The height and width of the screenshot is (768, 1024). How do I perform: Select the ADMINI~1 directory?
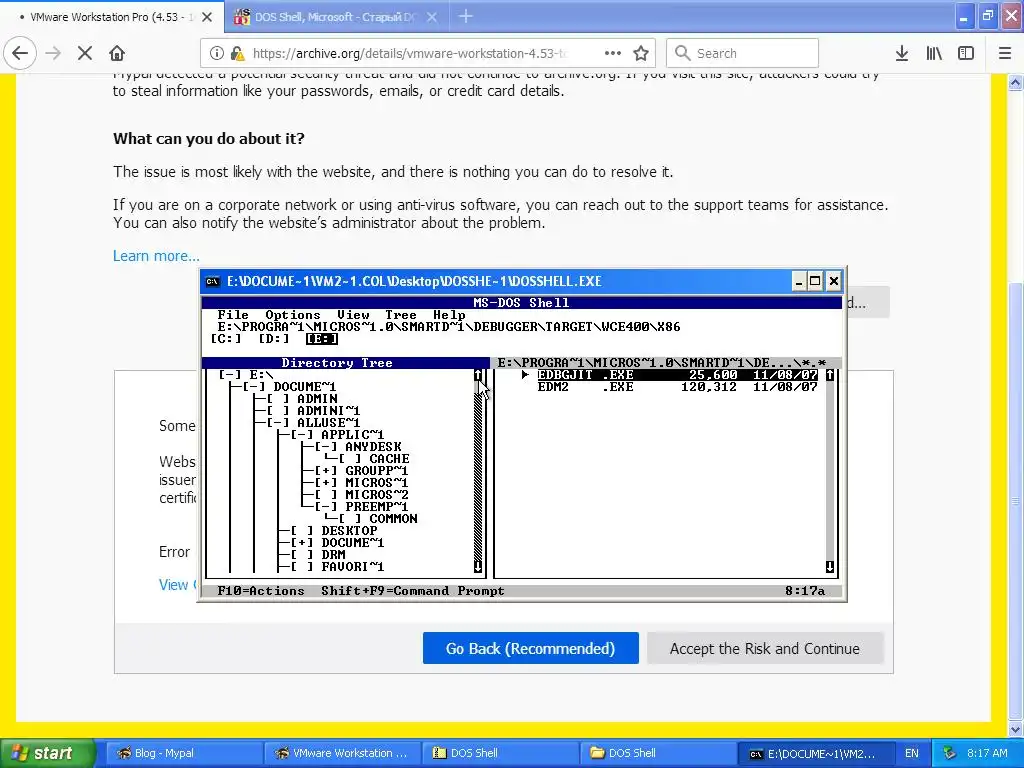(328, 411)
